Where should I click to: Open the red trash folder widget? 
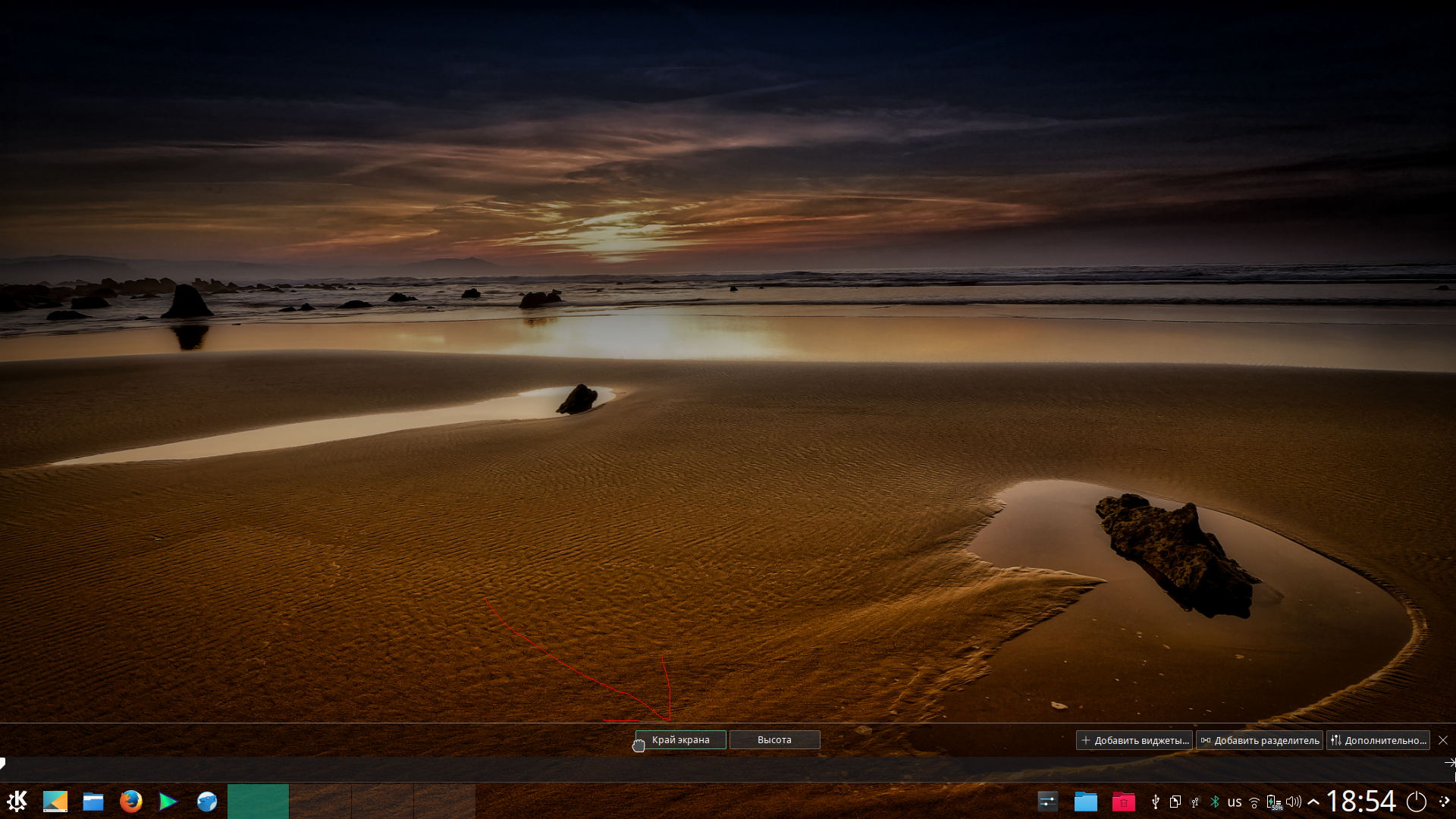click(x=1123, y=801)
